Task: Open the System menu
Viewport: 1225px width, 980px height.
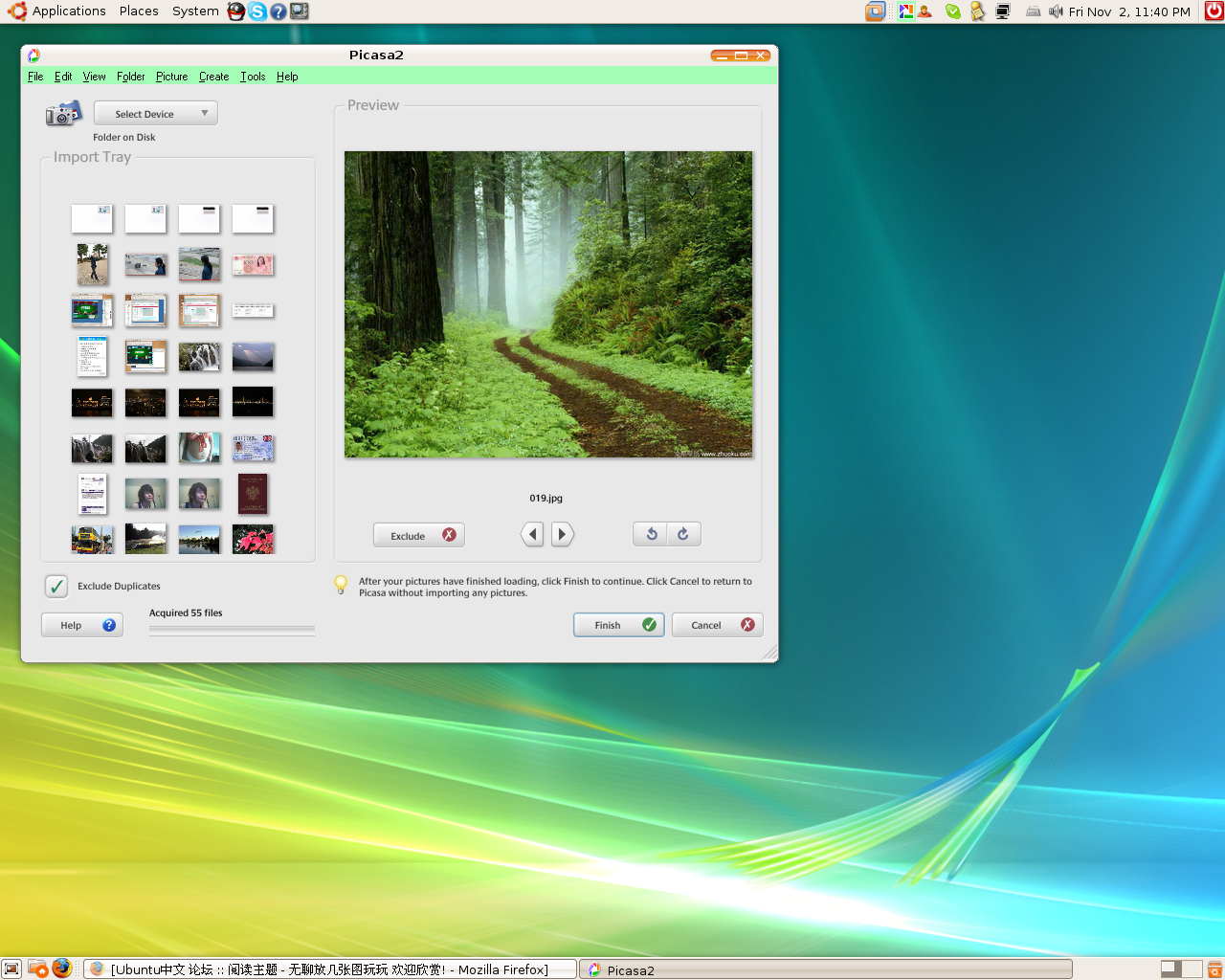Action: (195, 11)
